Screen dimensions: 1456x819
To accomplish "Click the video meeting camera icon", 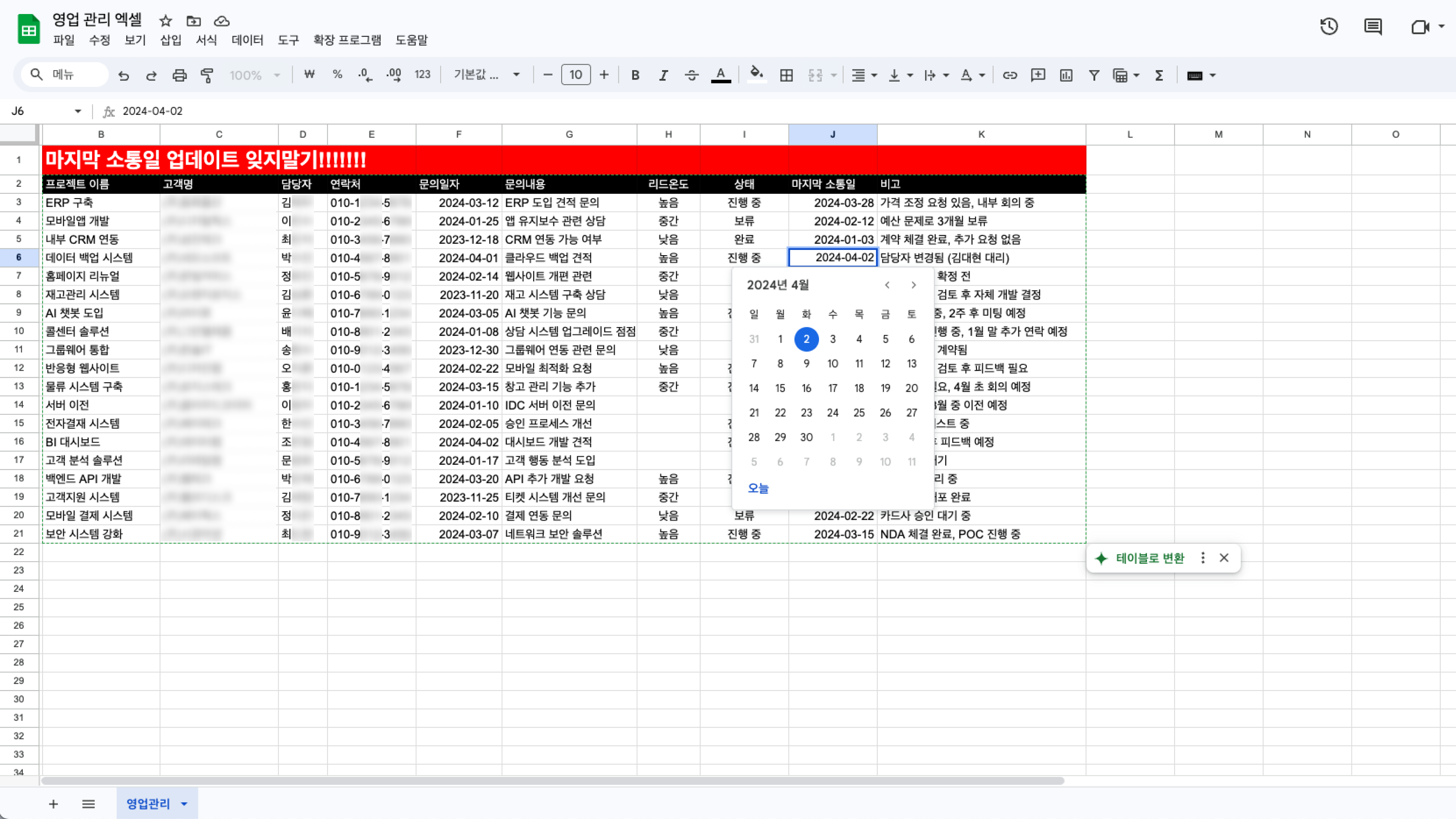I will (x=1420, y=27).
